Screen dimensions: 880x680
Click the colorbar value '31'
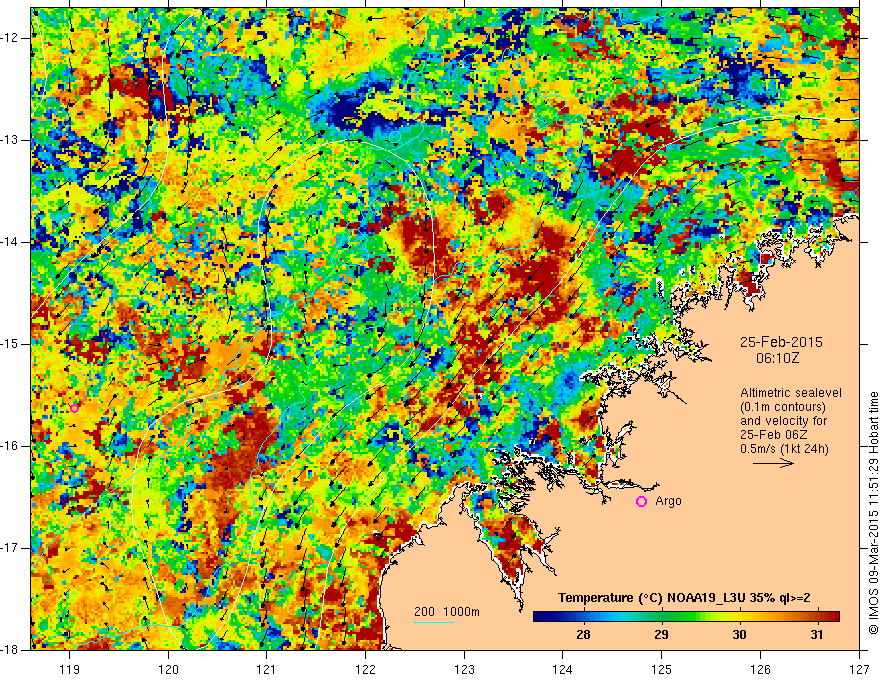tap(817, 635)
